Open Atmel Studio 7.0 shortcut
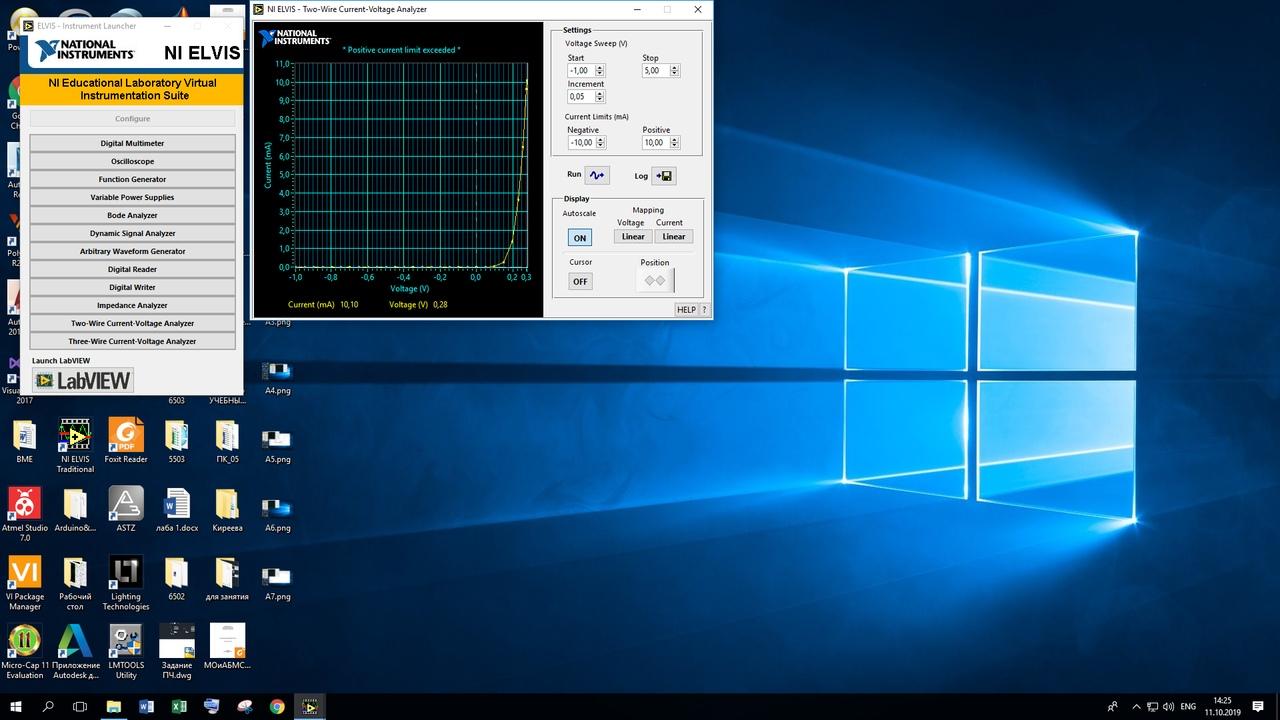The width and height of the screenshot is (1280, 720). pyautogui.click(x=25, y=514)
